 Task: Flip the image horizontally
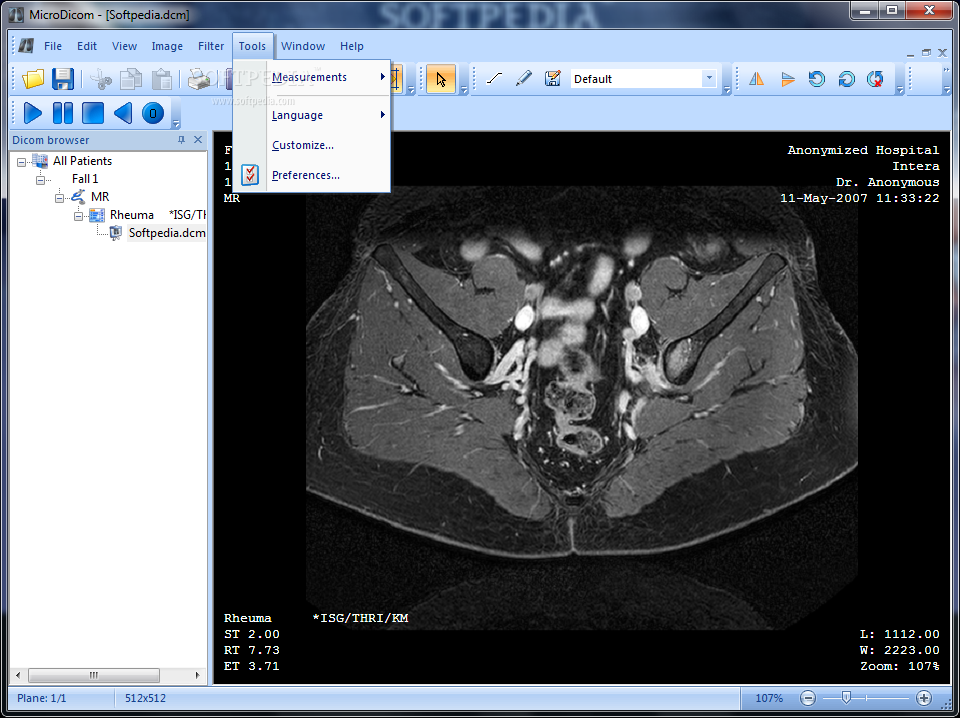[x=757, y=78]
